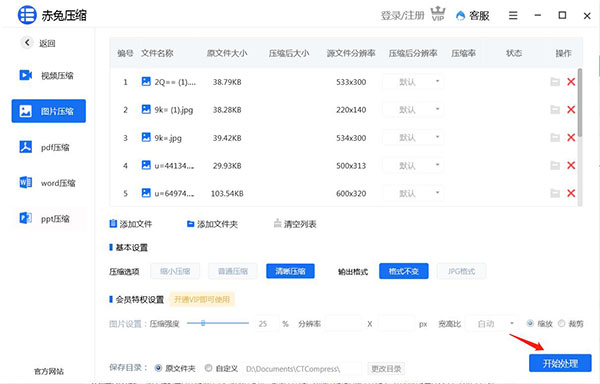Image resolution: width=600 pixels, height=384 pixels.
Task: Open 视频压缩 video compression
Action: 49,75
